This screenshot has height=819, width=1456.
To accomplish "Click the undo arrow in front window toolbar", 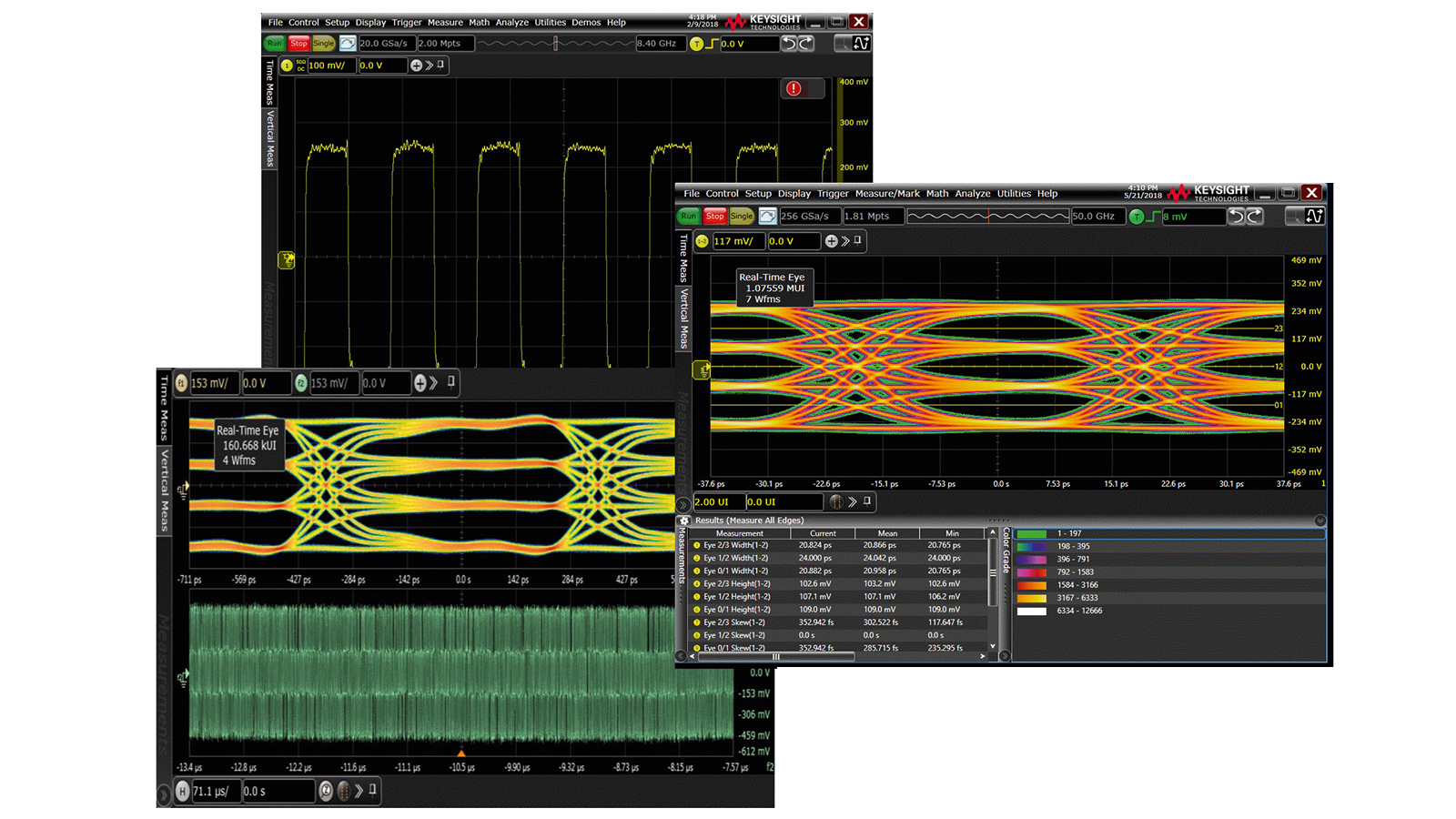I will pyautogui.click(x=1236, y=216).
